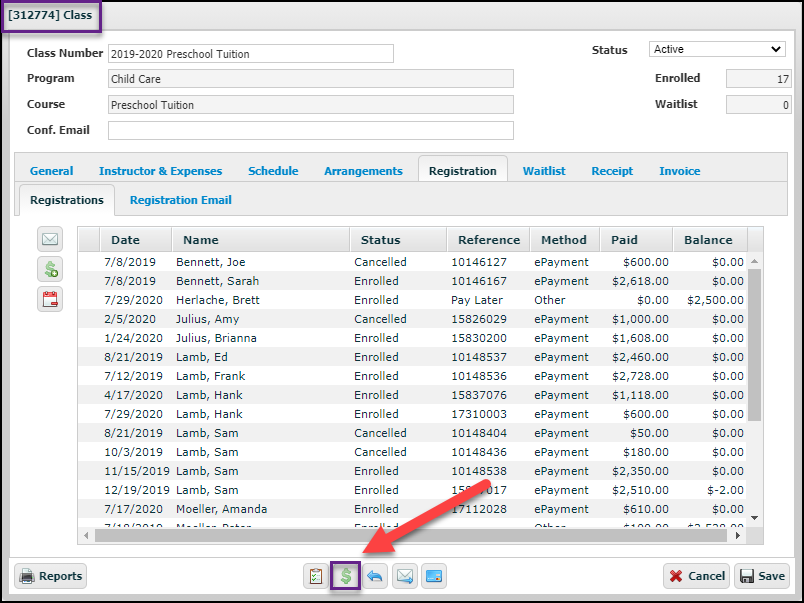The image size is (804, 603).
Task: Click reference number 15837076
Action: click(x=479, y=395)
